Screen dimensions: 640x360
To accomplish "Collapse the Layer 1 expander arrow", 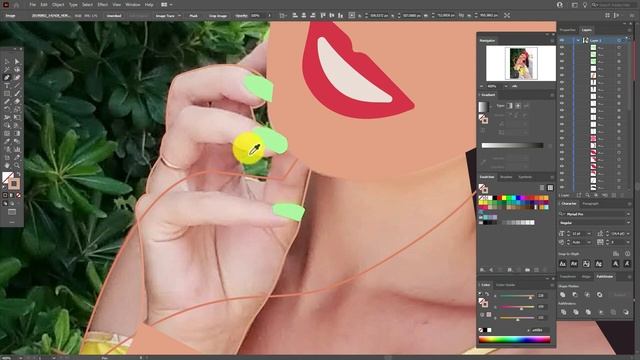I will (x=578, y=40).
